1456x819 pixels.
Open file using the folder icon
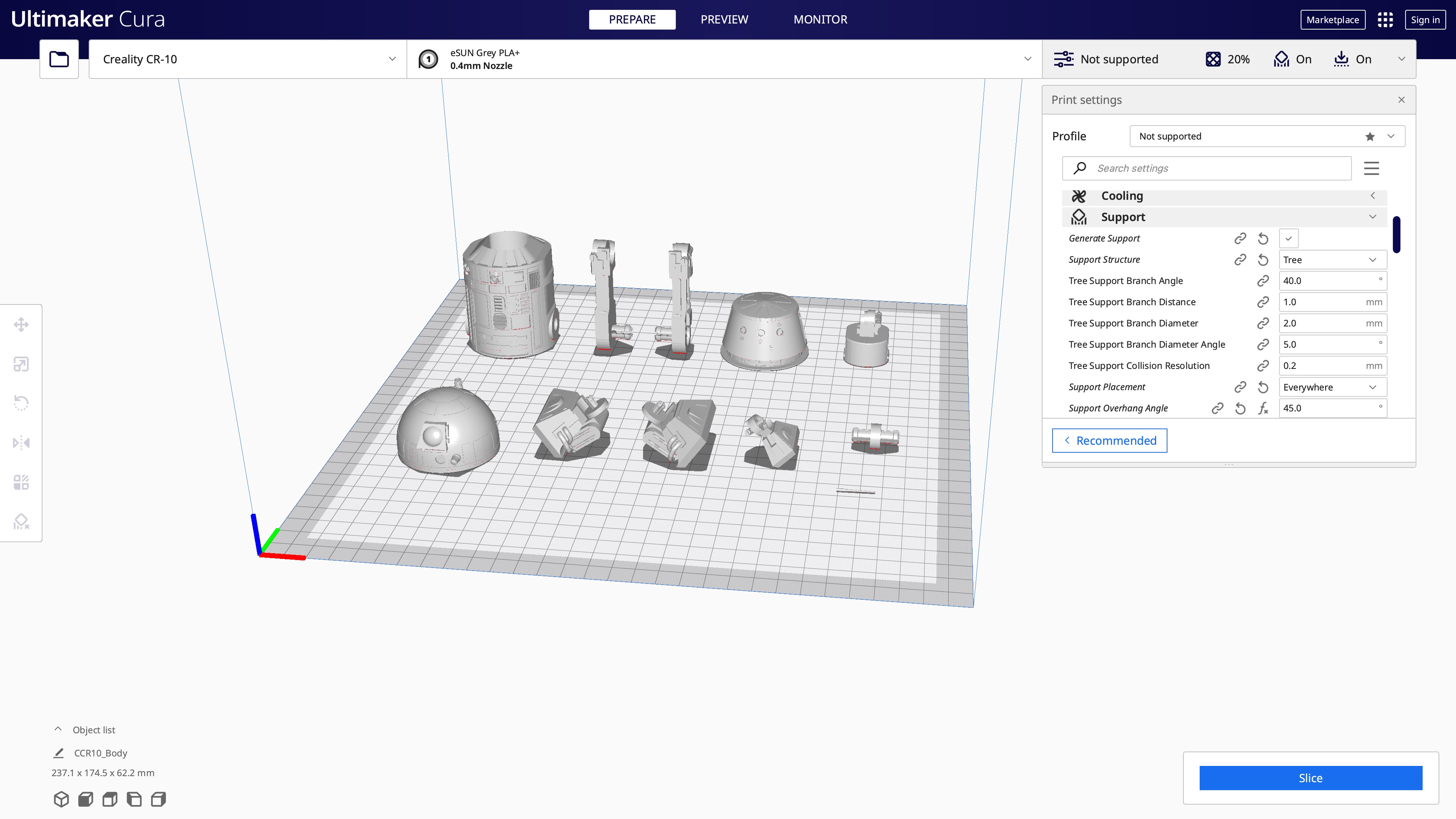click(59, 59)
